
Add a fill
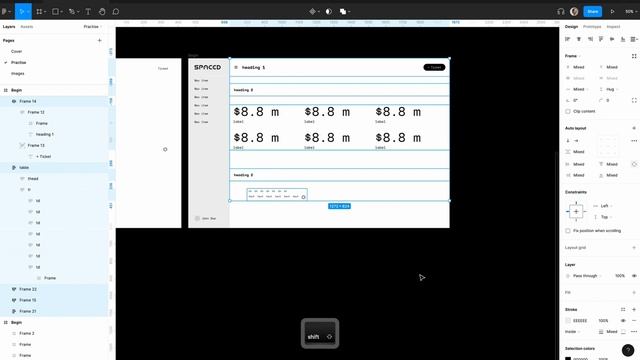[634, 292]
